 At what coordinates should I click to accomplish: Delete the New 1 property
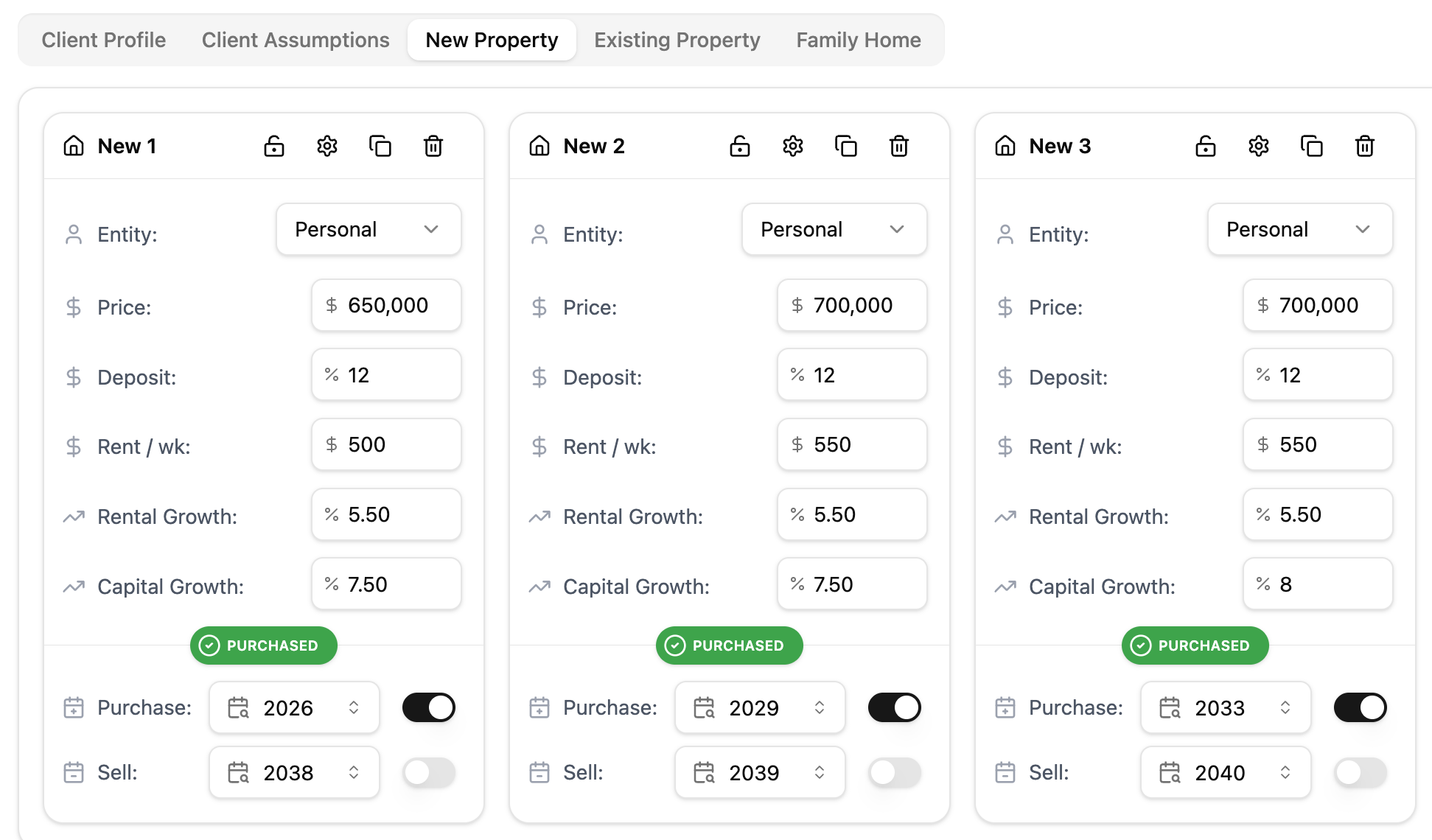pyautogui.click(x=433, y=146)
